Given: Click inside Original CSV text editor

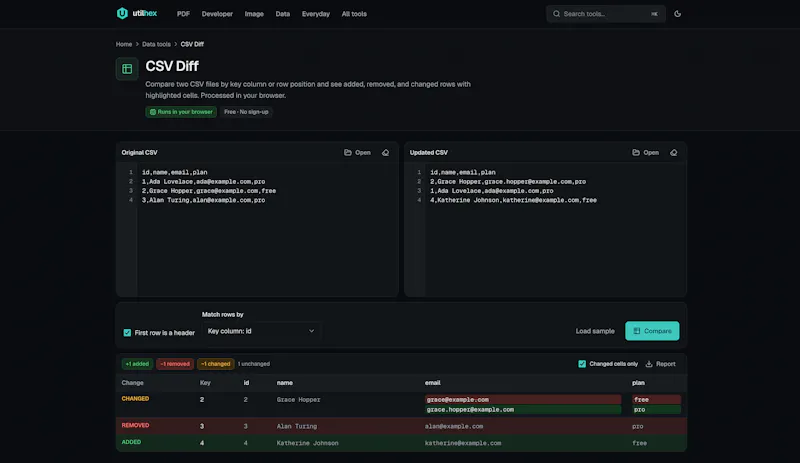Looking at the screenshot, I should [x=267, y=230].
